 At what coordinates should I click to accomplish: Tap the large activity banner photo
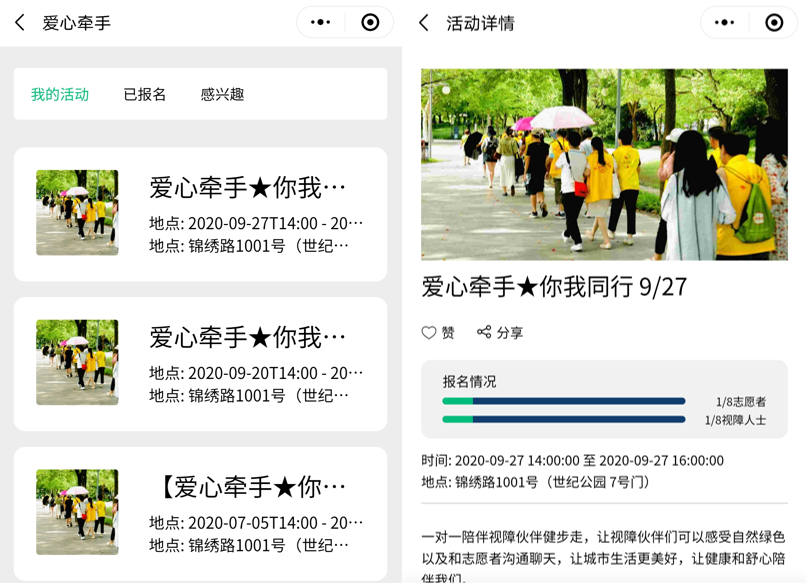tap(604, 164)
